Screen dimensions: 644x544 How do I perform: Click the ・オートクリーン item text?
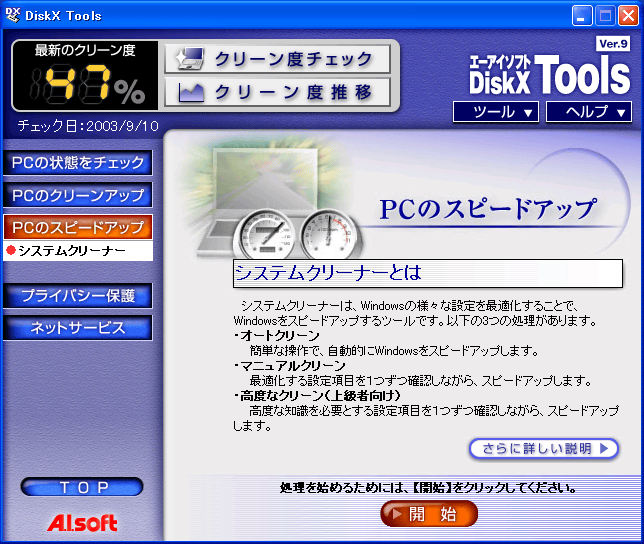[276, 336]
